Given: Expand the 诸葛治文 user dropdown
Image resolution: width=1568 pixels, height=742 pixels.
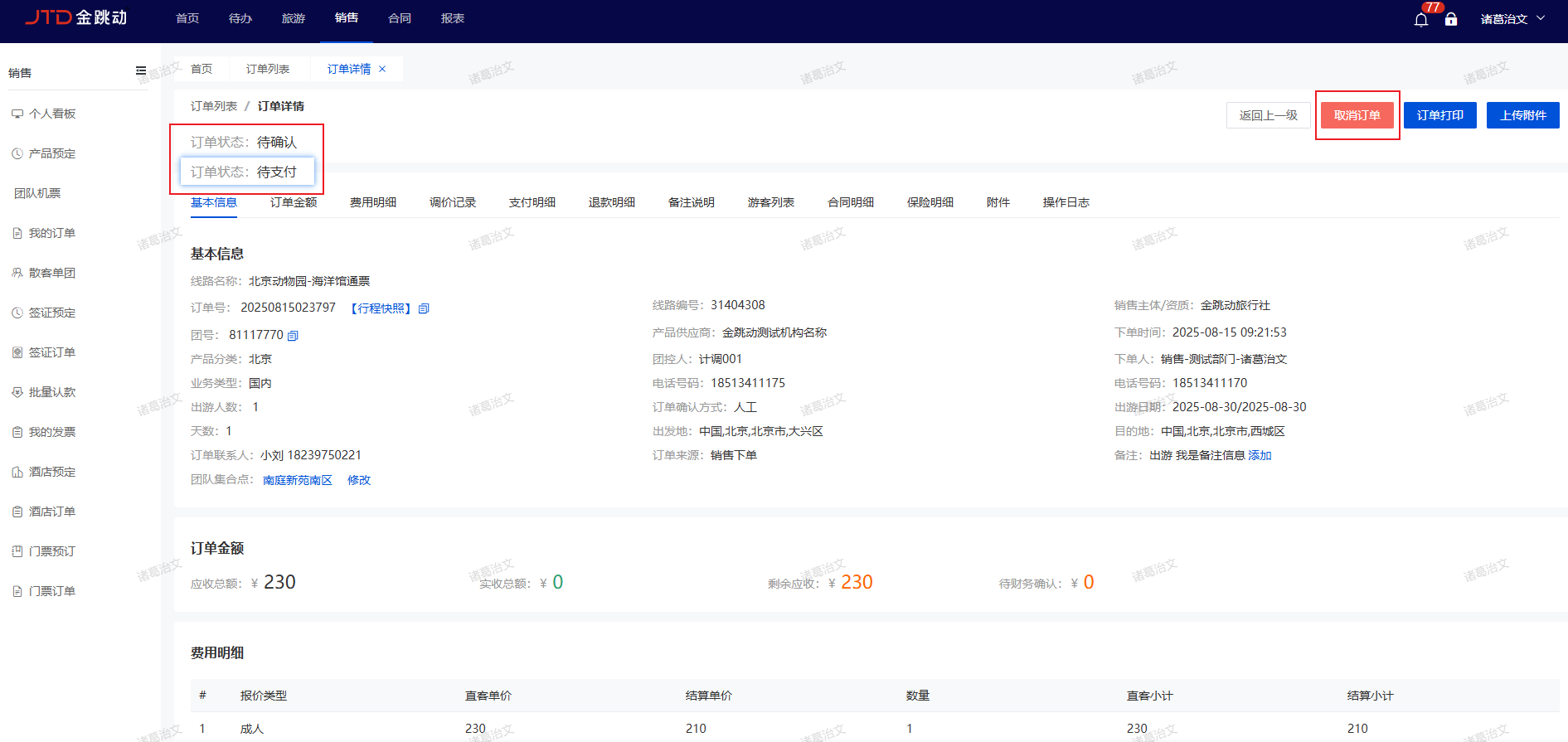Looking at the screenshot, I should tap(1512, 19).
